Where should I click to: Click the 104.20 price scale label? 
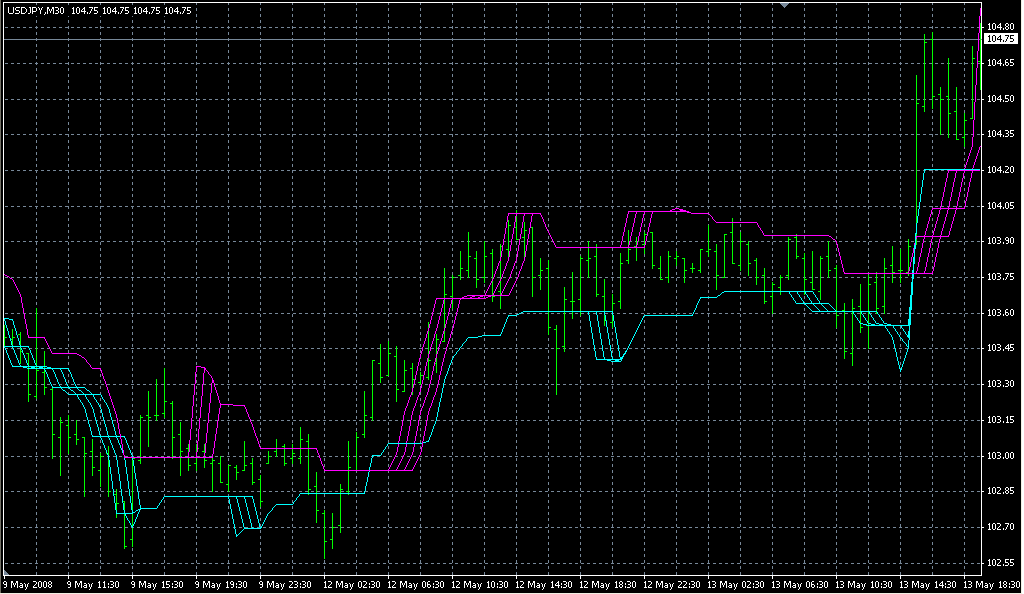point(1000,170)
